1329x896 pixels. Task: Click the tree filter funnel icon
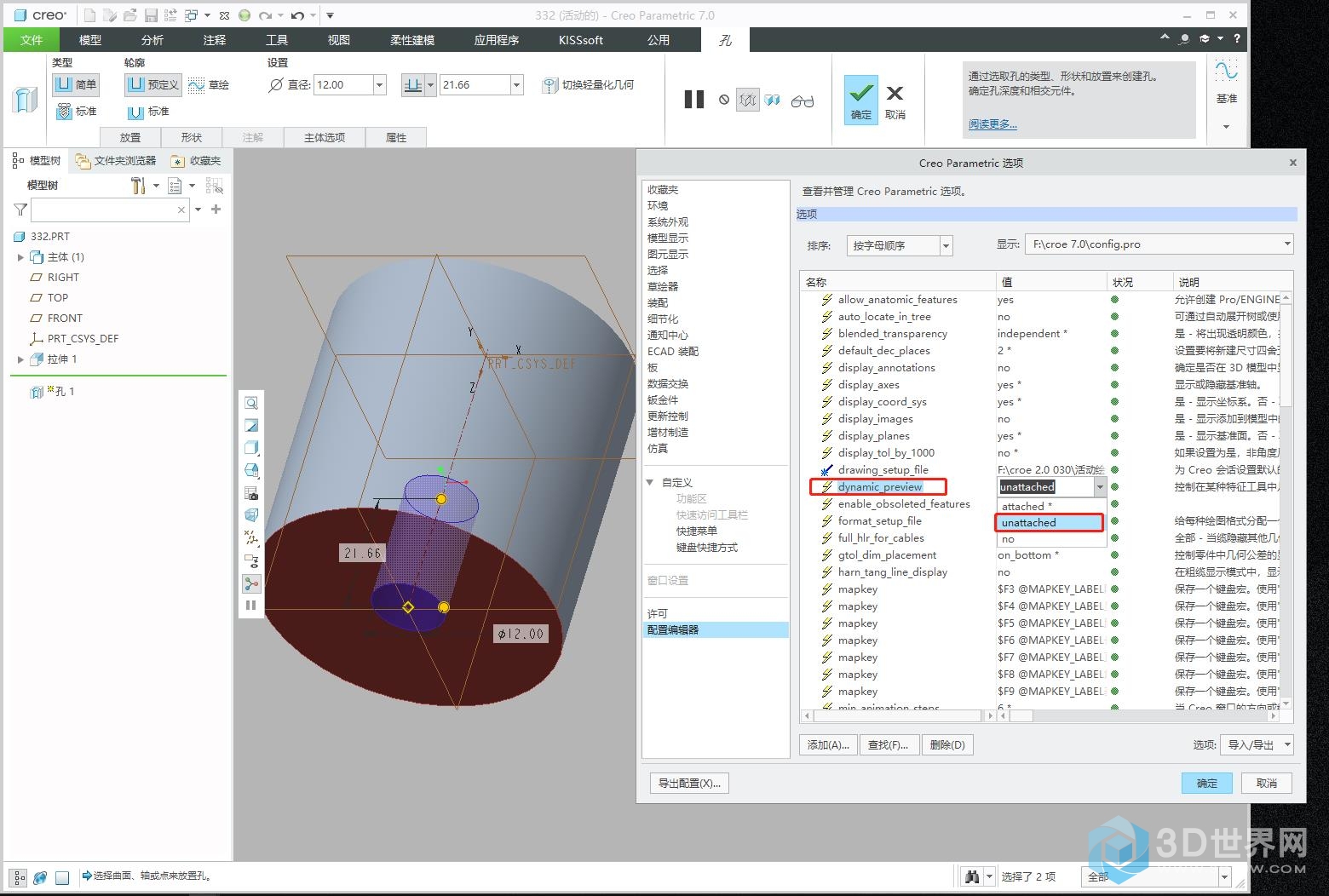click(x=20, y=210)
